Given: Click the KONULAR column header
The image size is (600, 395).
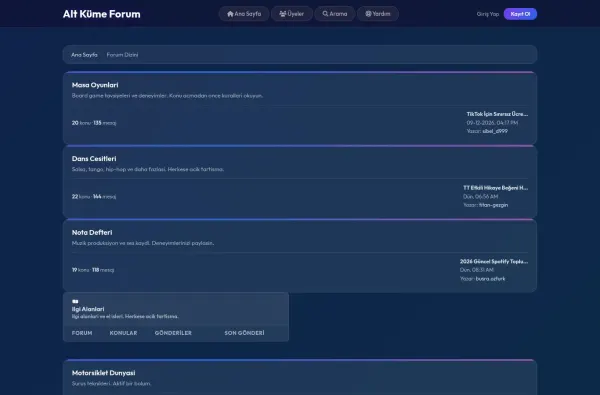Looking at the screenshot, I should [123, 333].
